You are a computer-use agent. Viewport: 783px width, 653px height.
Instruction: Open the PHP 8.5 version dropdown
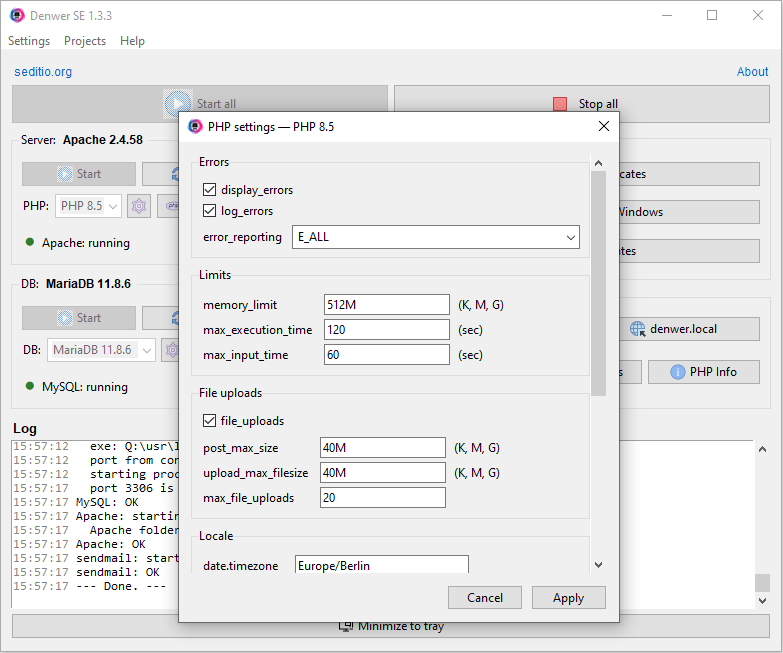tap(88, 206)
